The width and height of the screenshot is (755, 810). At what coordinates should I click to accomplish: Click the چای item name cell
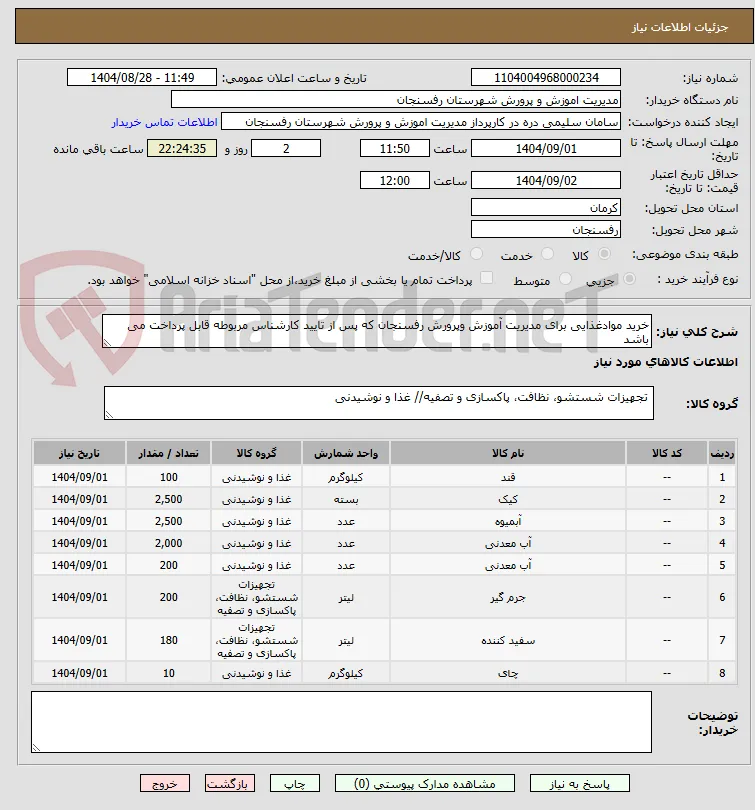[x=508, y=673]
